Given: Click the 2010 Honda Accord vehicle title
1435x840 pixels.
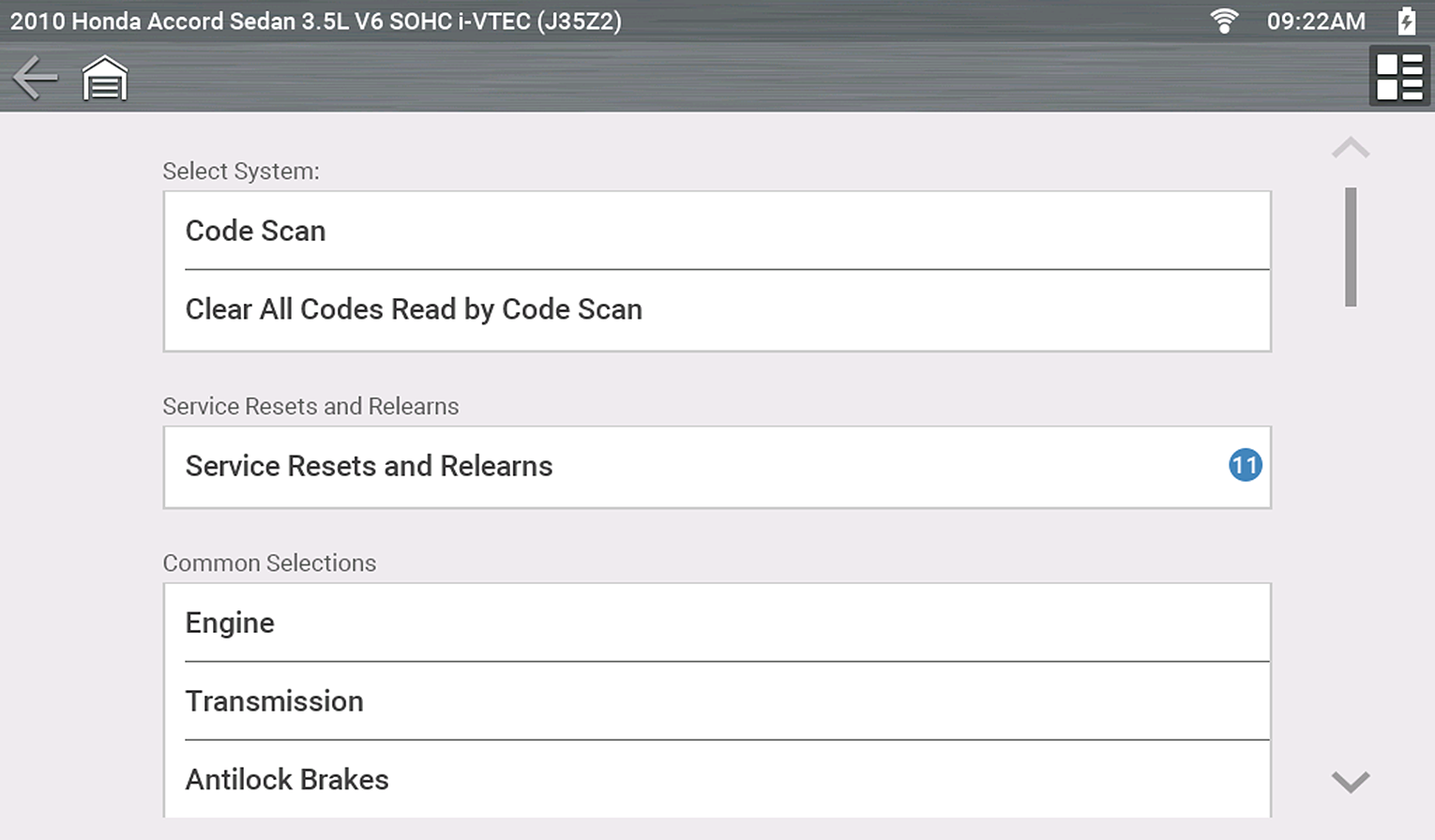Looking at the screenshot, I should [315, 21].
